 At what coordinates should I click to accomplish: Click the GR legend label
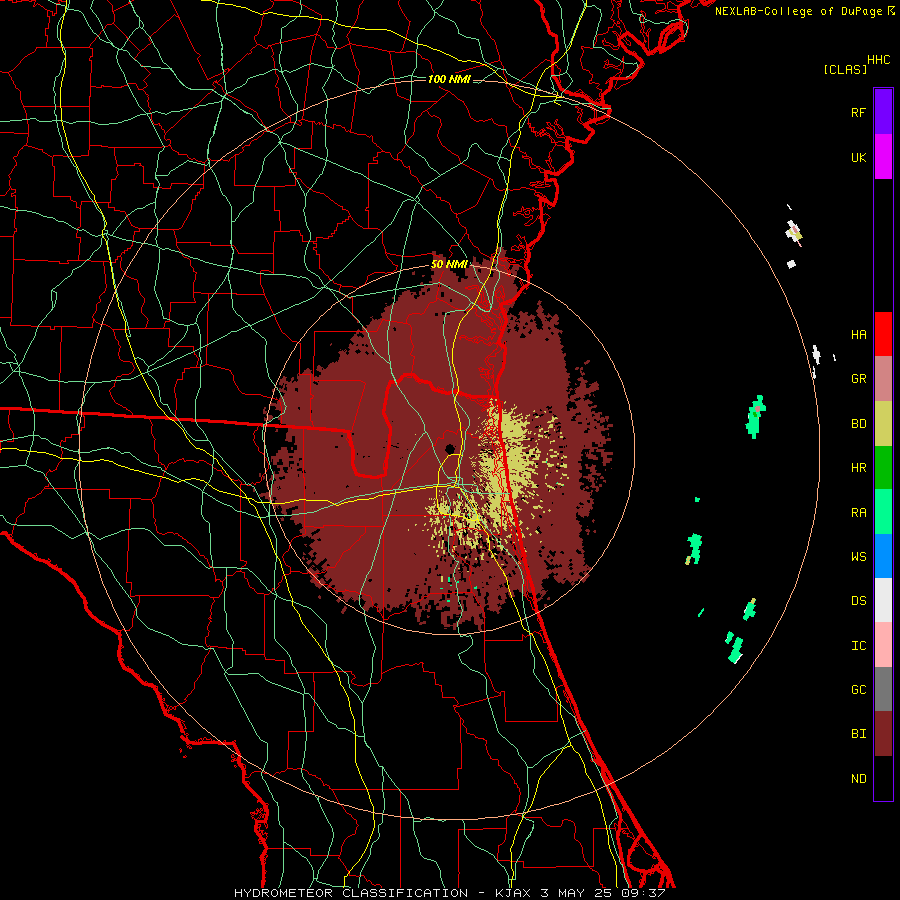858,379
